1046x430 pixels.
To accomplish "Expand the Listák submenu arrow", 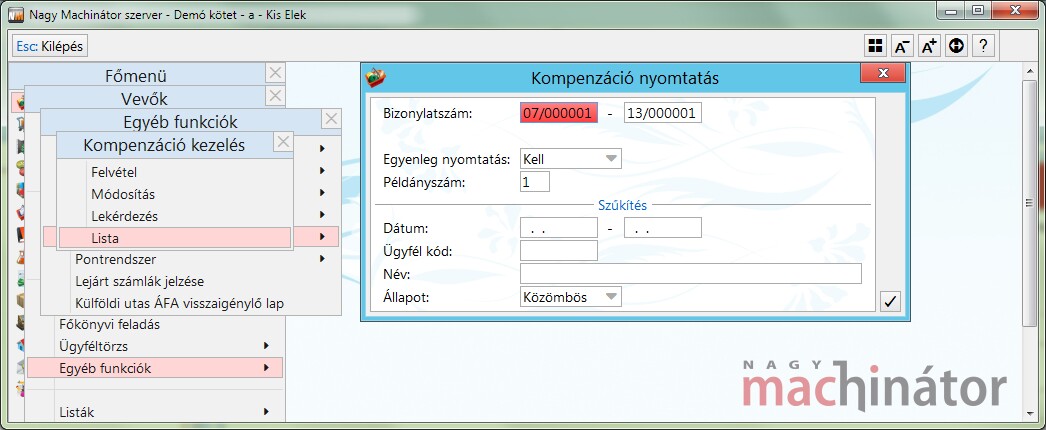I will [266, 412].
